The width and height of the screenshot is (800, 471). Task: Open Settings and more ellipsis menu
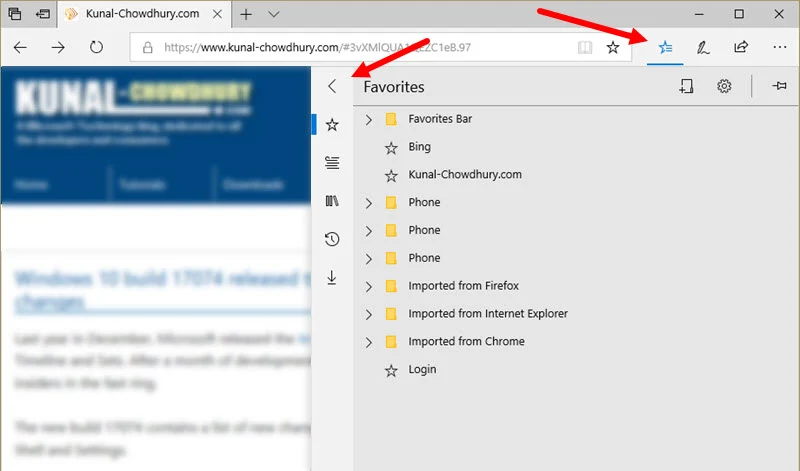click(x=780, y=47)
